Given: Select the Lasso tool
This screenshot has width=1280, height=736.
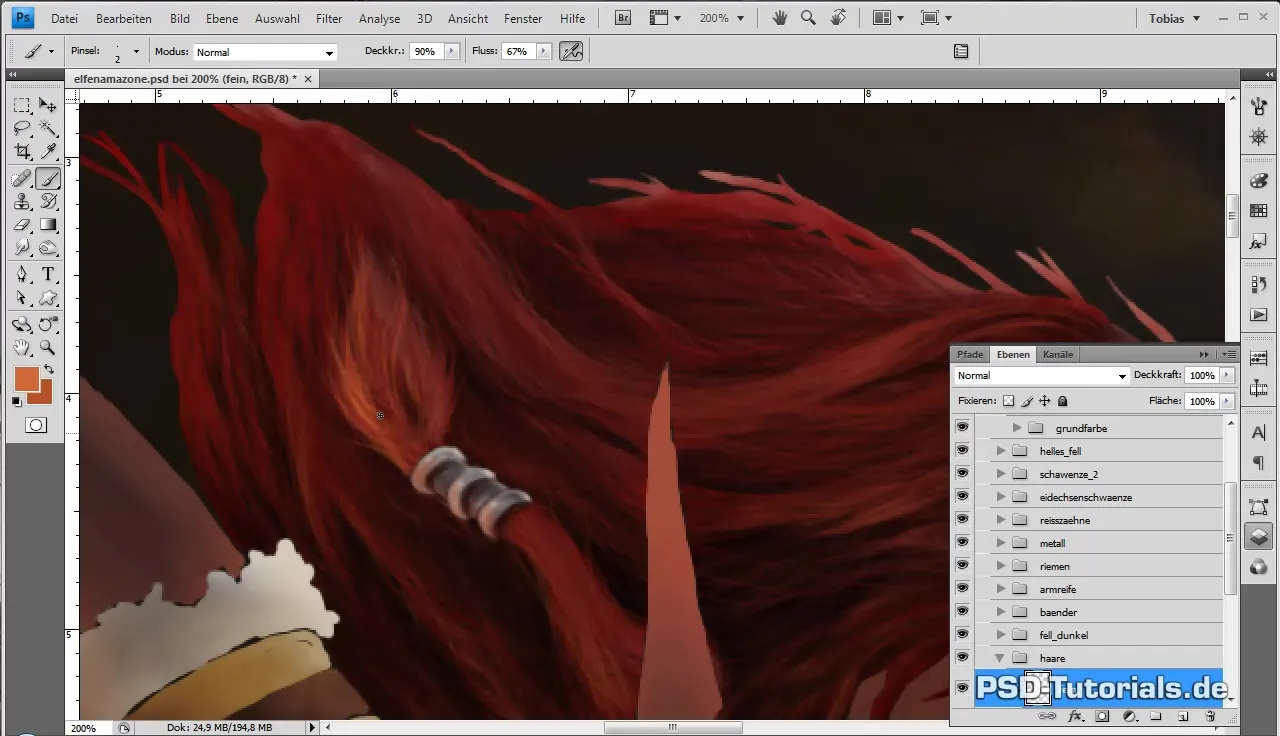Looking at the screenshot, I should (21, 129).
